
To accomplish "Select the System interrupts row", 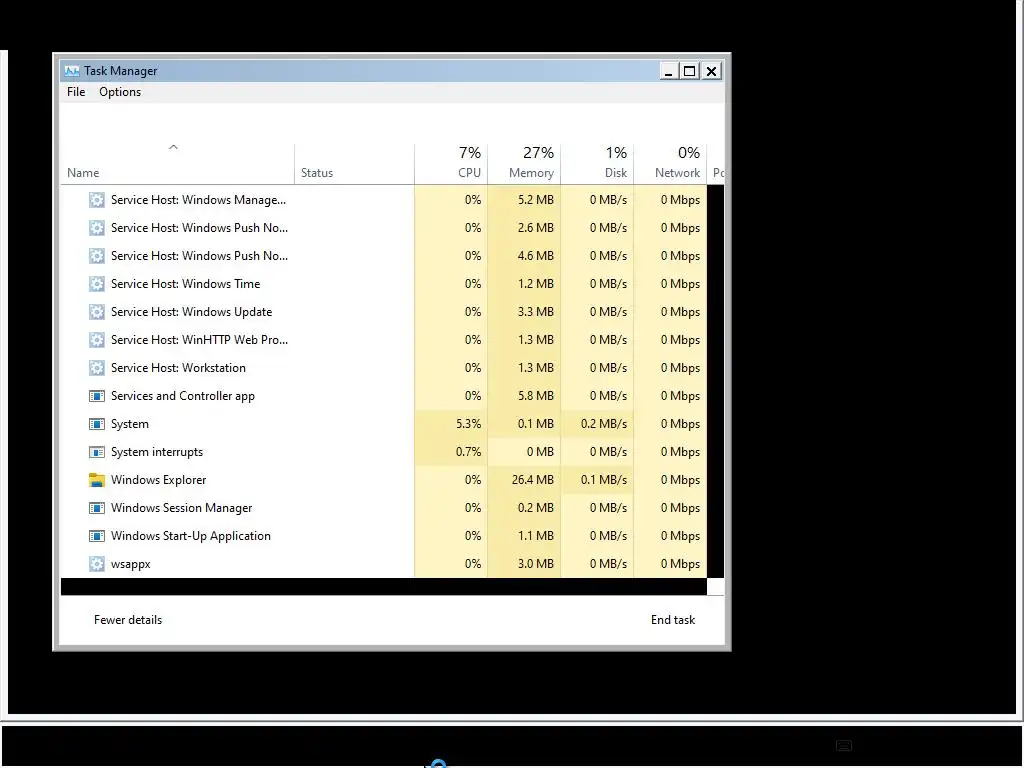I will [x=384, y=452].
